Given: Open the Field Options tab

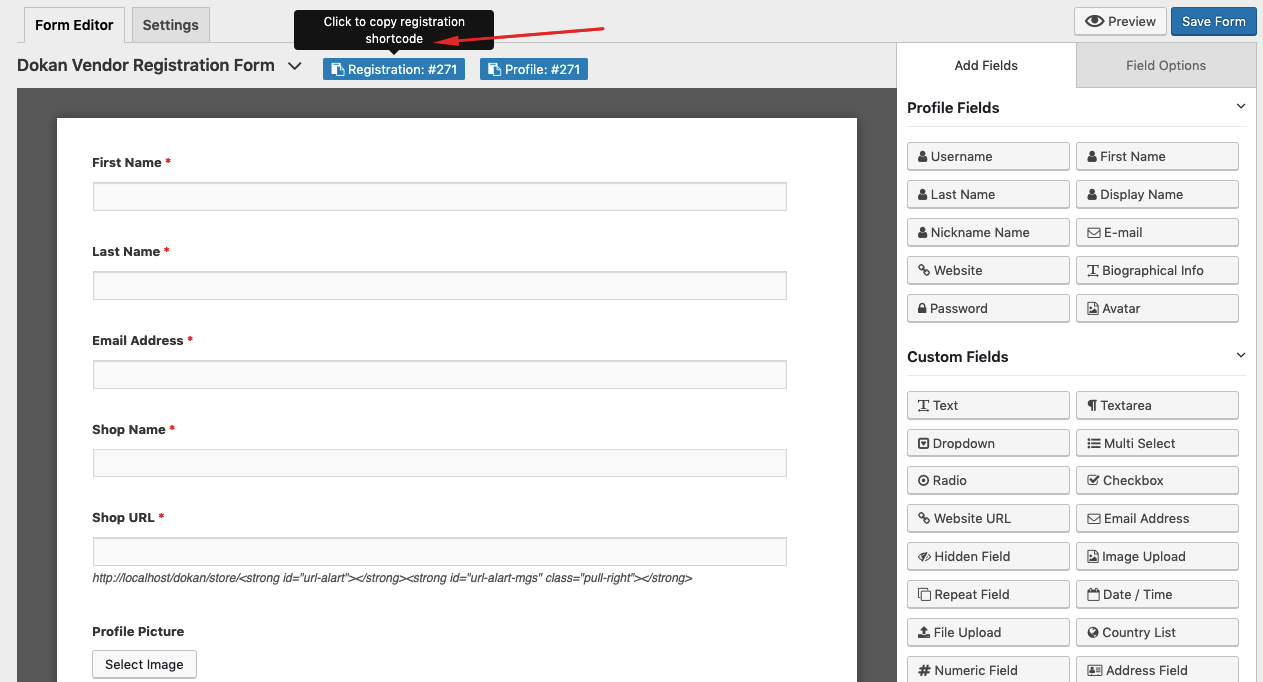Looking at the screenshot, I should (x=1166, y=66).
